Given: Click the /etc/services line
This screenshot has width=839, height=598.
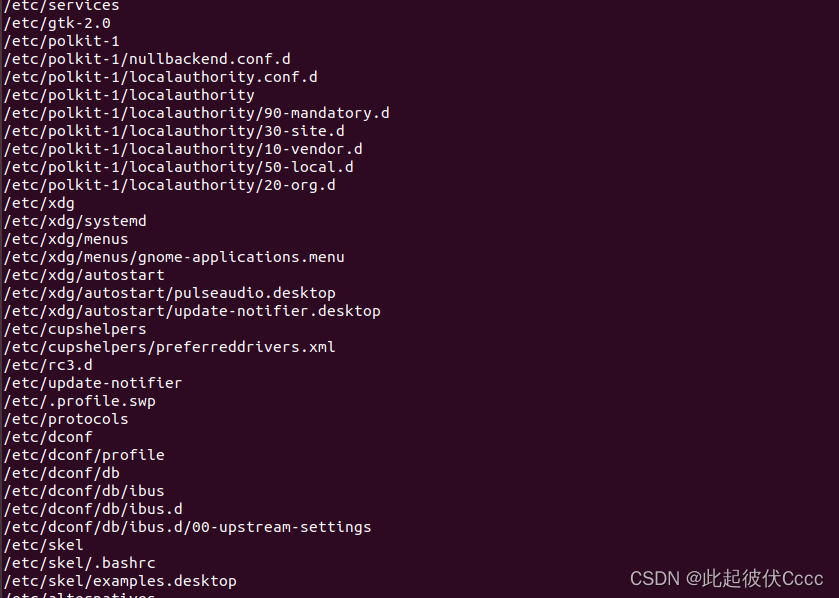Looking at the screenshot, I should pyautogui.click(x=61, y=6).
